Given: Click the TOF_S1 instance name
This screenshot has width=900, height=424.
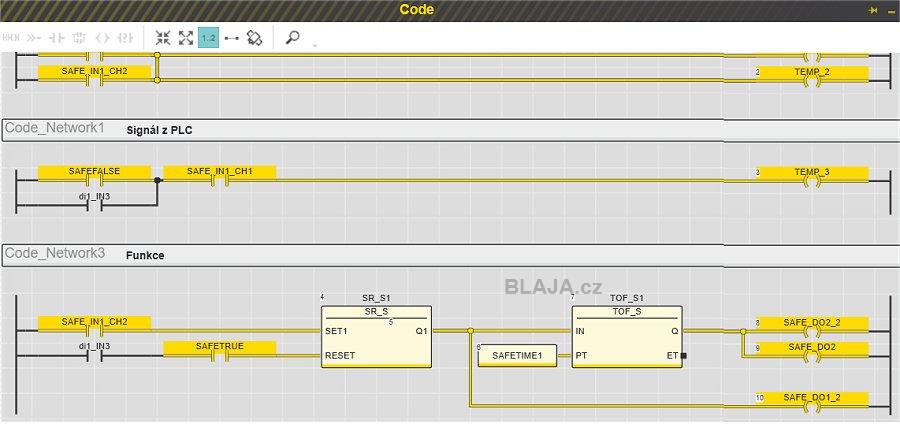Looking at the screenshot, I should click(627, 298).
